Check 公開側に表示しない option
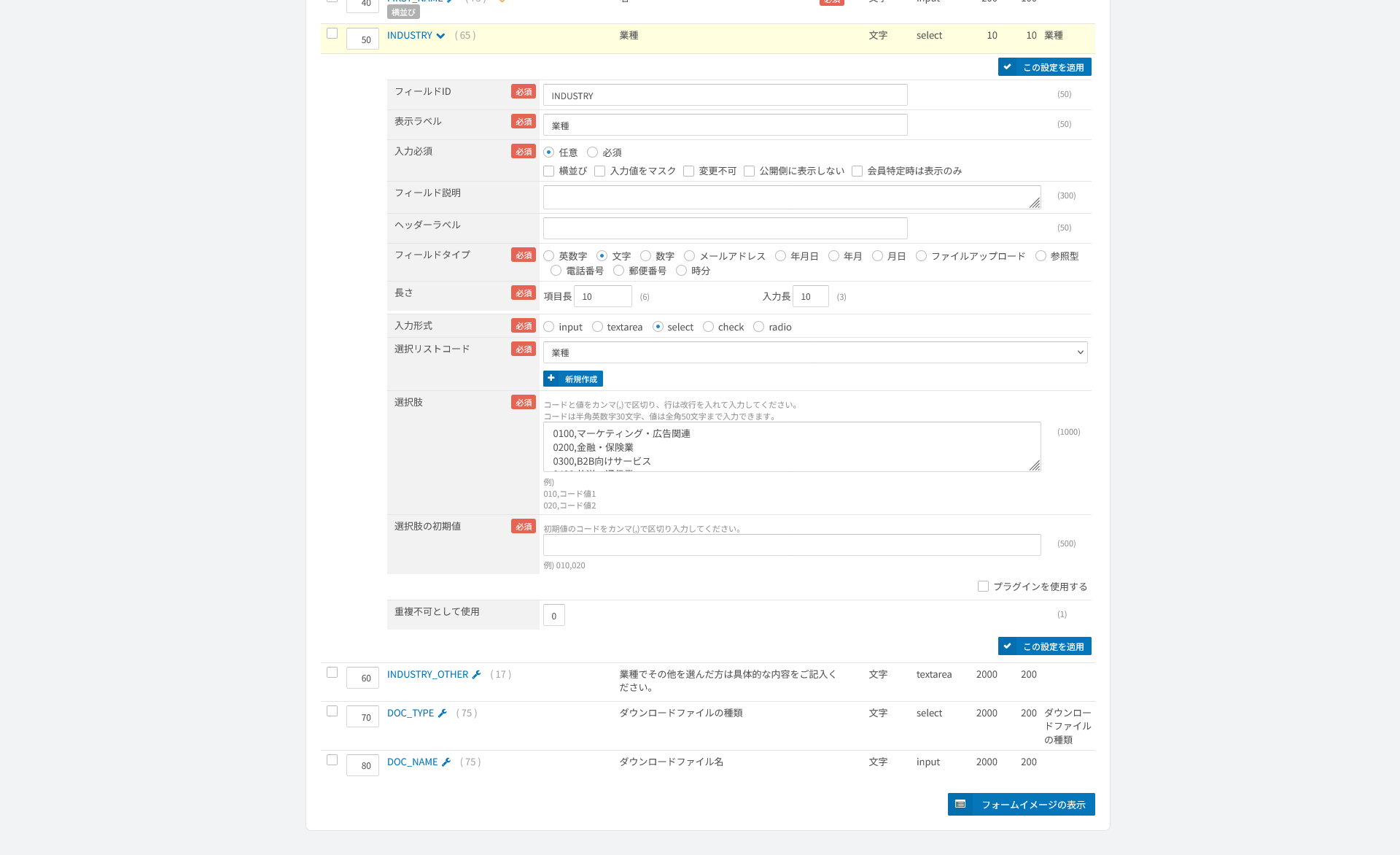 (x=750, y=171)
